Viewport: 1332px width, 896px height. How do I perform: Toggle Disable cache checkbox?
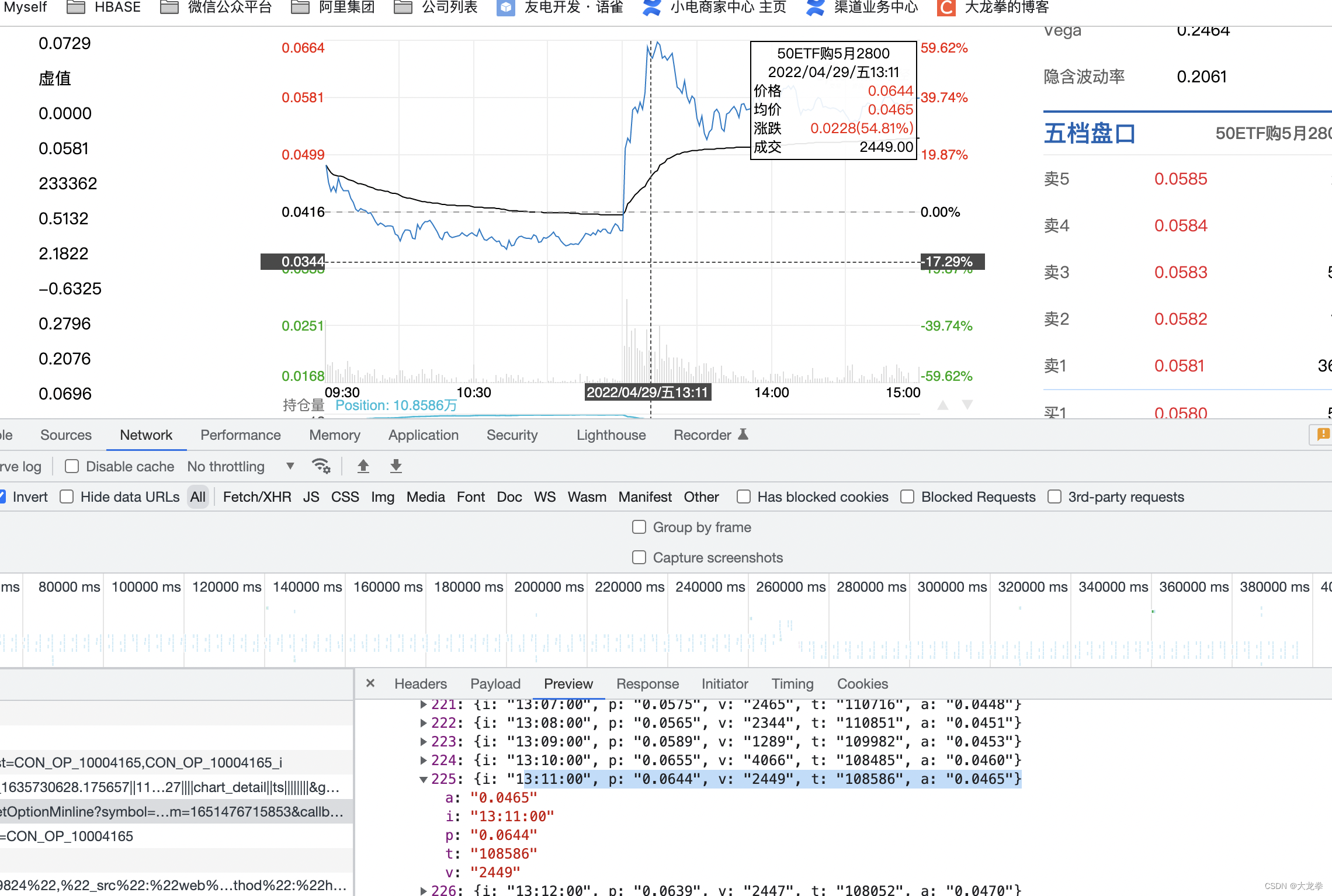coord(72,466)
